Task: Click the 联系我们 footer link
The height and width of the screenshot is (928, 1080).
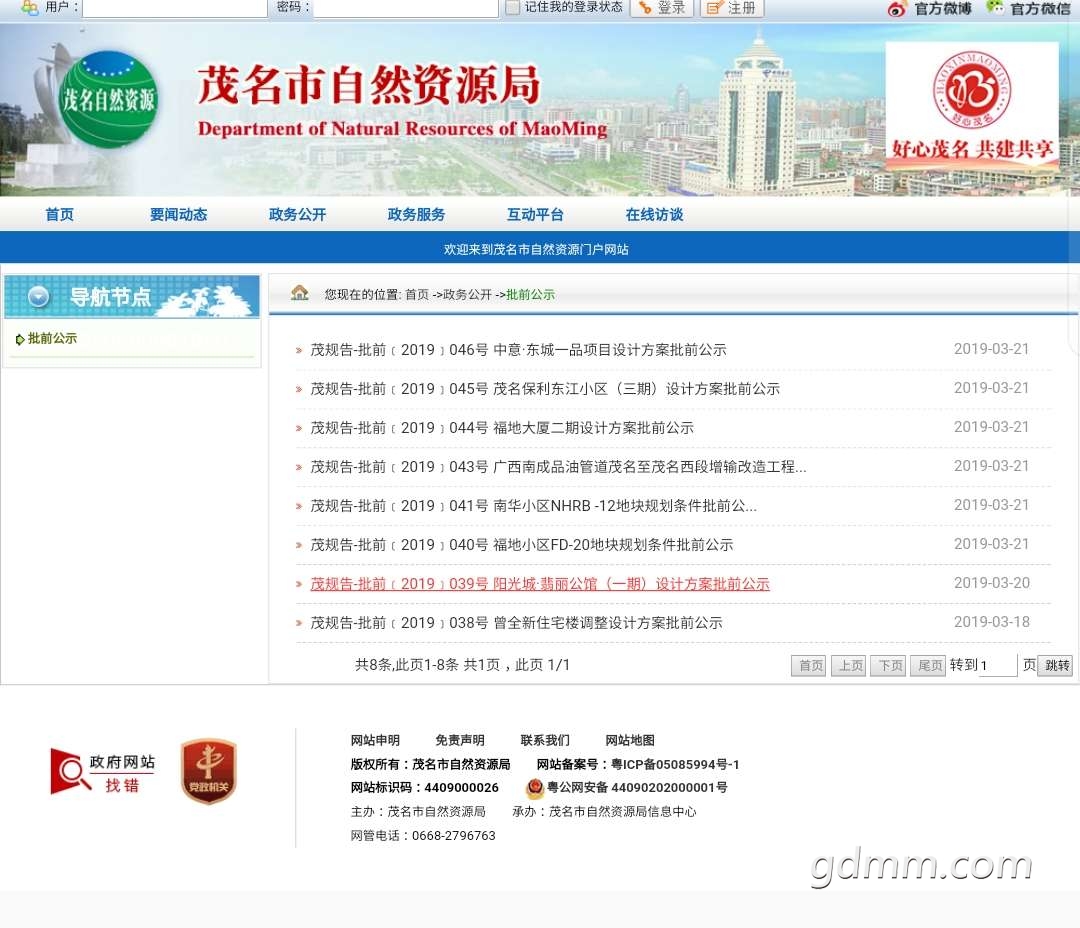Action: point(545,740)
